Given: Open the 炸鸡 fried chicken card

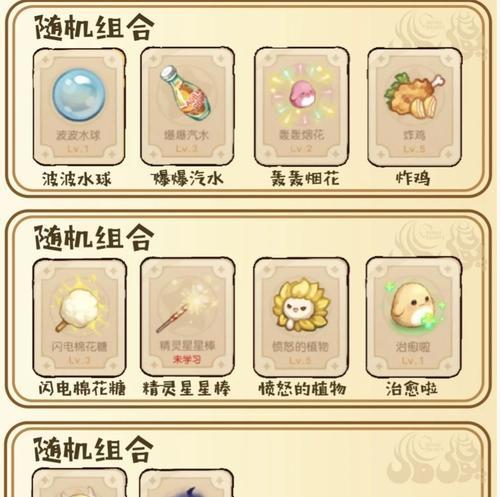Looking at the screenshot, I should pyautogui.click(x=415, y=107).
